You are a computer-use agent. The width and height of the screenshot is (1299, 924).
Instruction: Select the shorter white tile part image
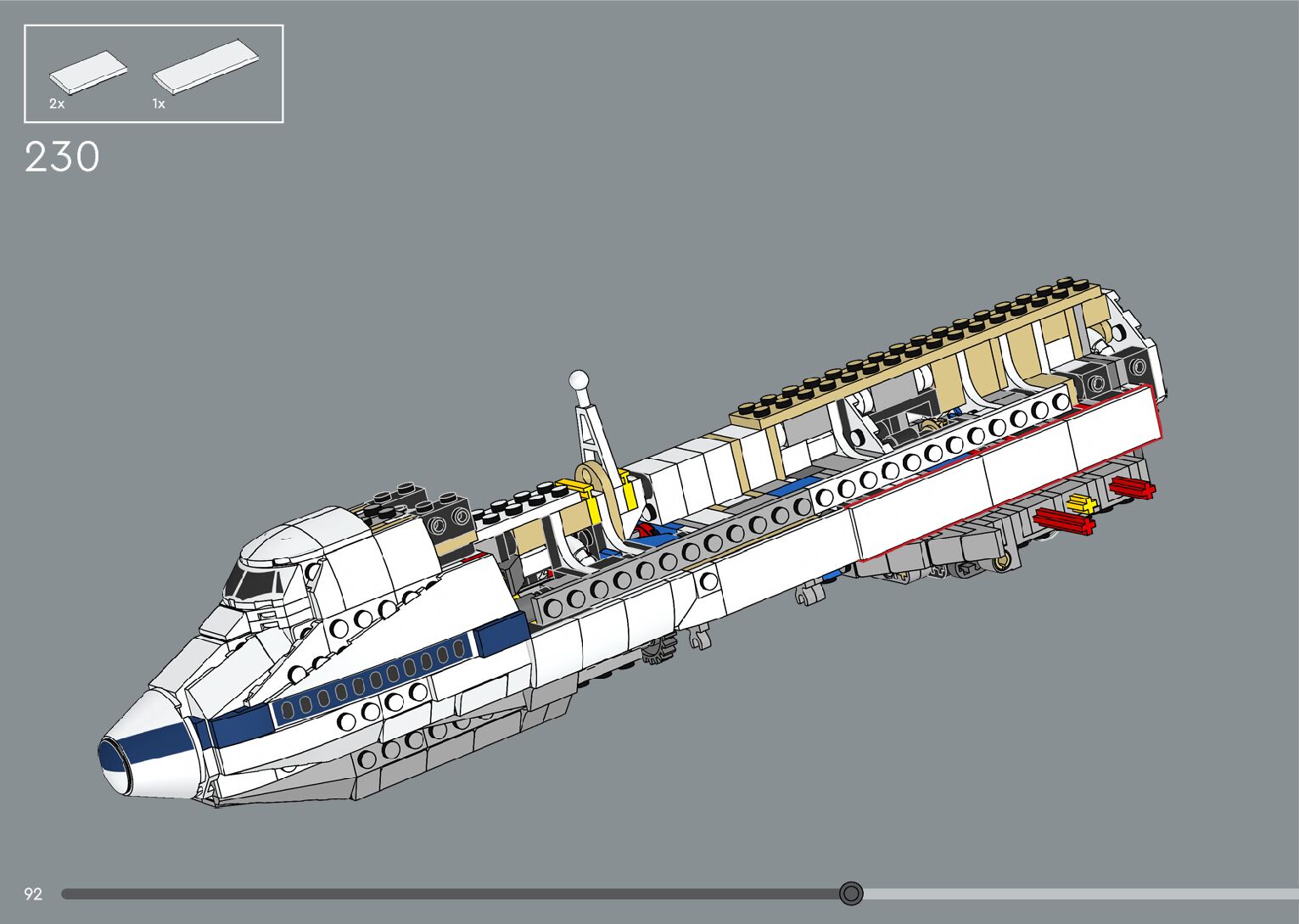coord(88,71)
